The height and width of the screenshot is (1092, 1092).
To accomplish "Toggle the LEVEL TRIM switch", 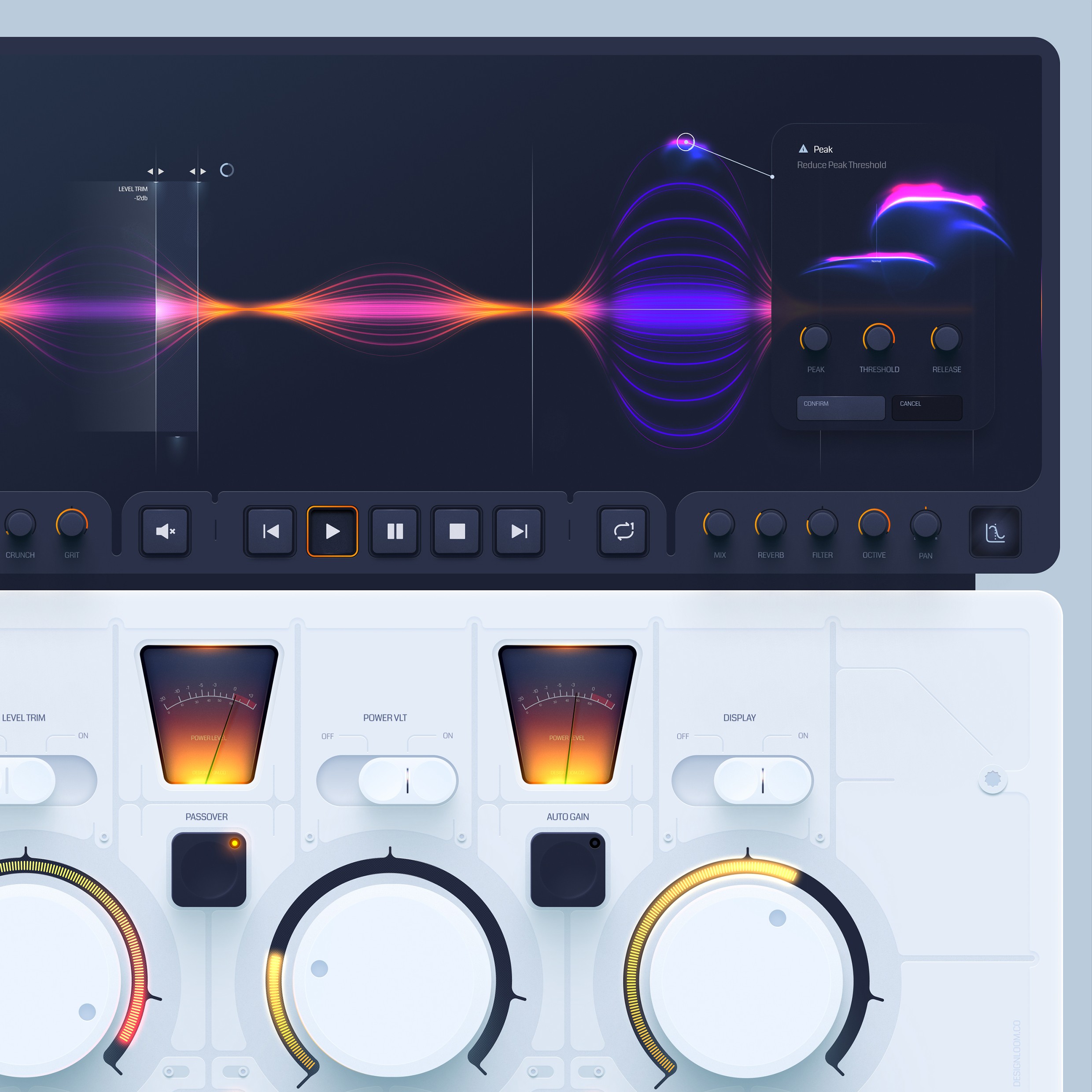I will (48, 781).
